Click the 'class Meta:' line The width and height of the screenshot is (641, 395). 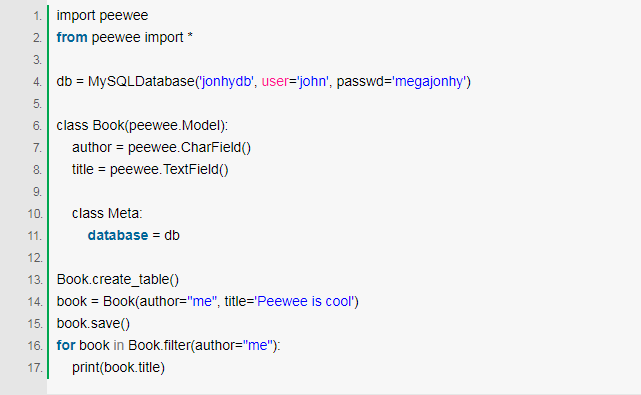pyautogui.click(x=107, y=213)
